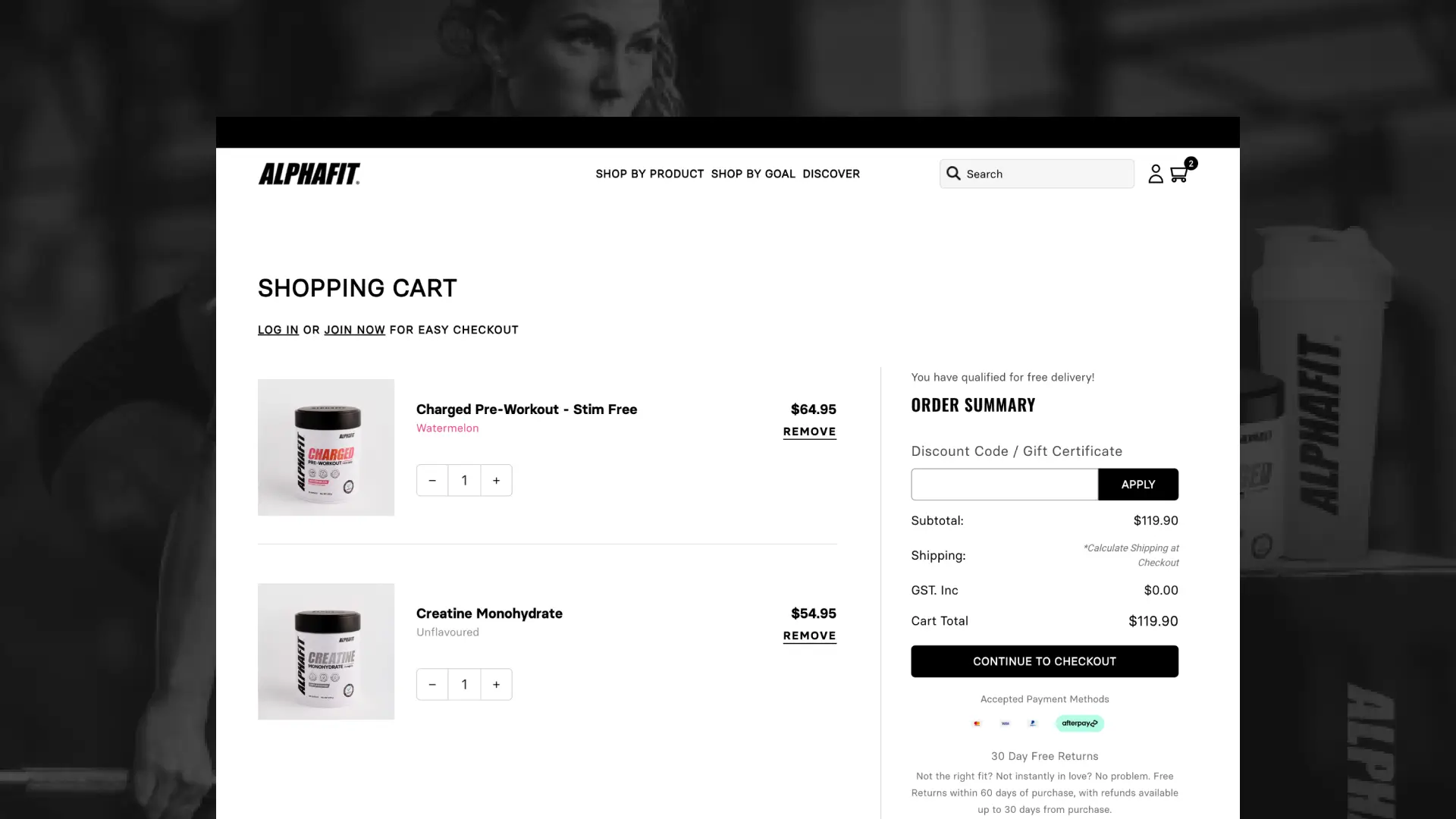This screenshot has width=1456, height=819.
Task: Follow the Log In link
Action: [278, 330]
